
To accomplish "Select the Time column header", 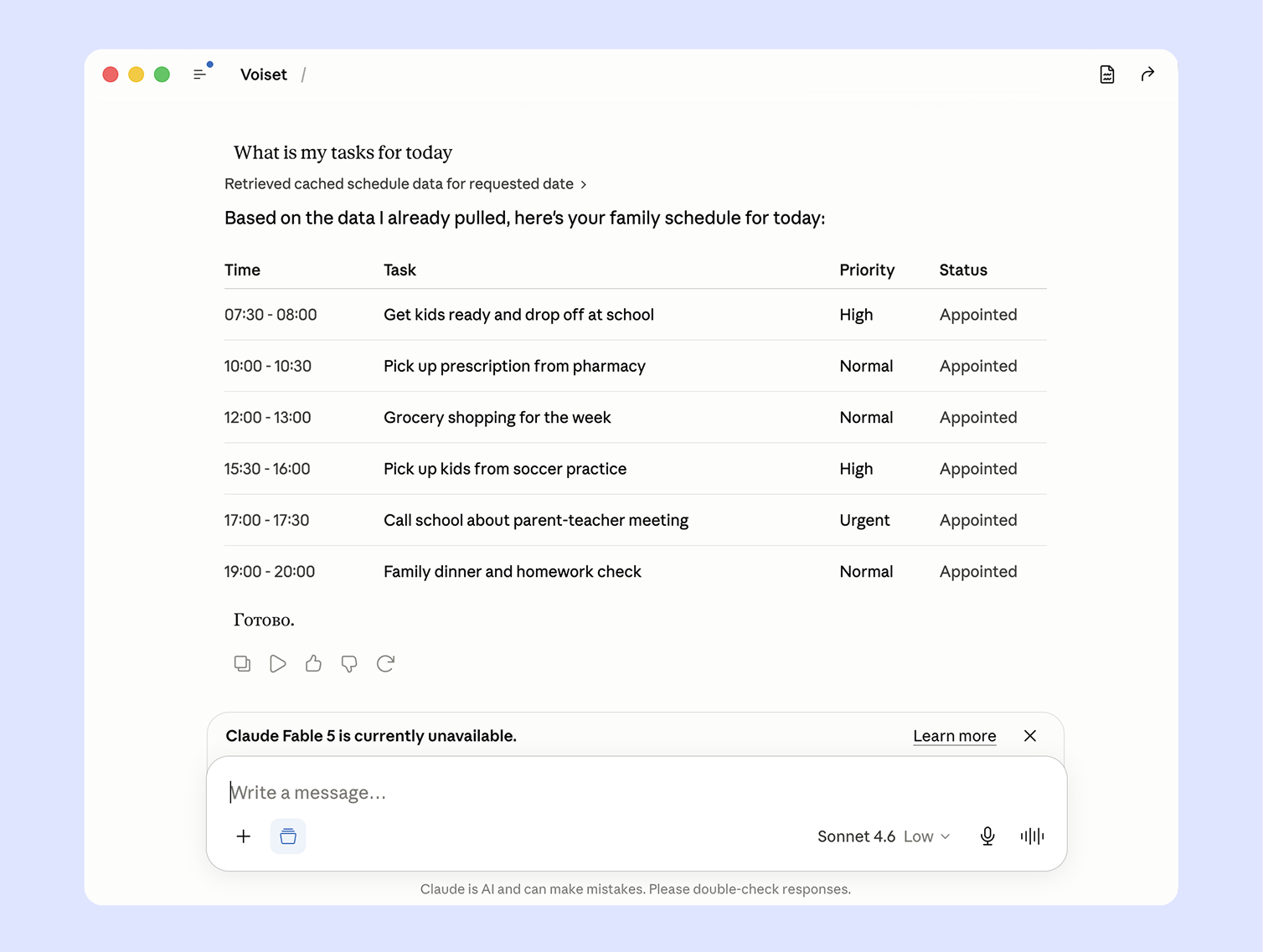I will [x=242, y=270].
